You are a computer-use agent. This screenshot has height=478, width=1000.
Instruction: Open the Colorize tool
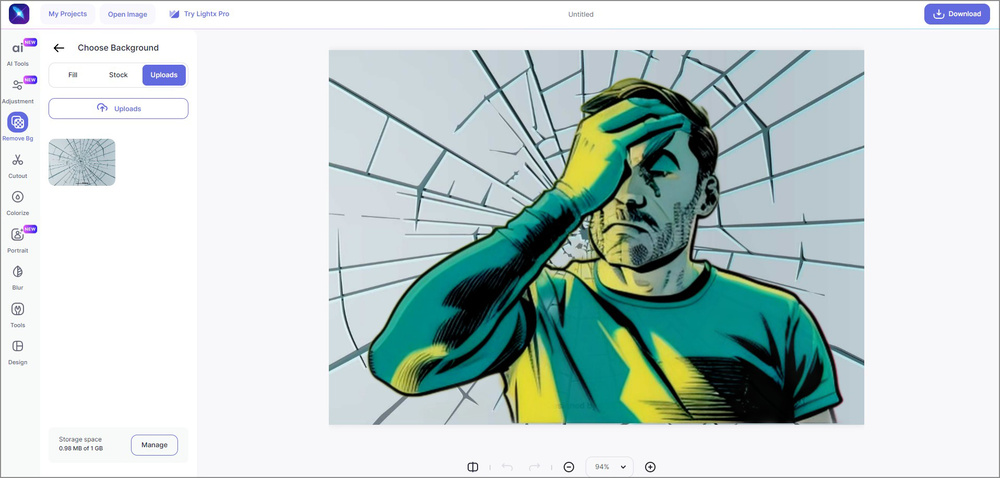18,202
